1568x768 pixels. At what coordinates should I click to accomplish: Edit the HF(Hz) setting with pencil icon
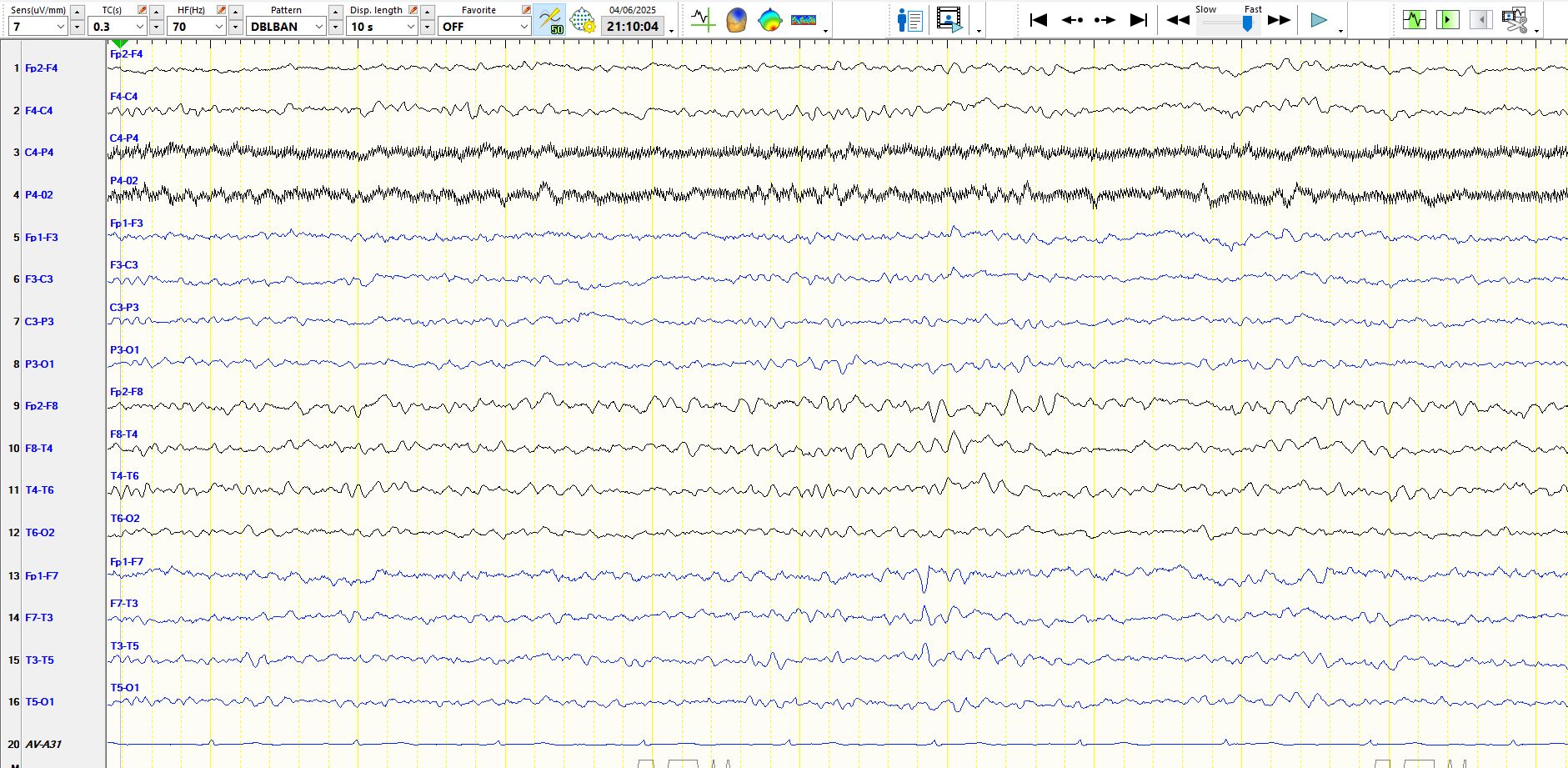coord(221,10)
